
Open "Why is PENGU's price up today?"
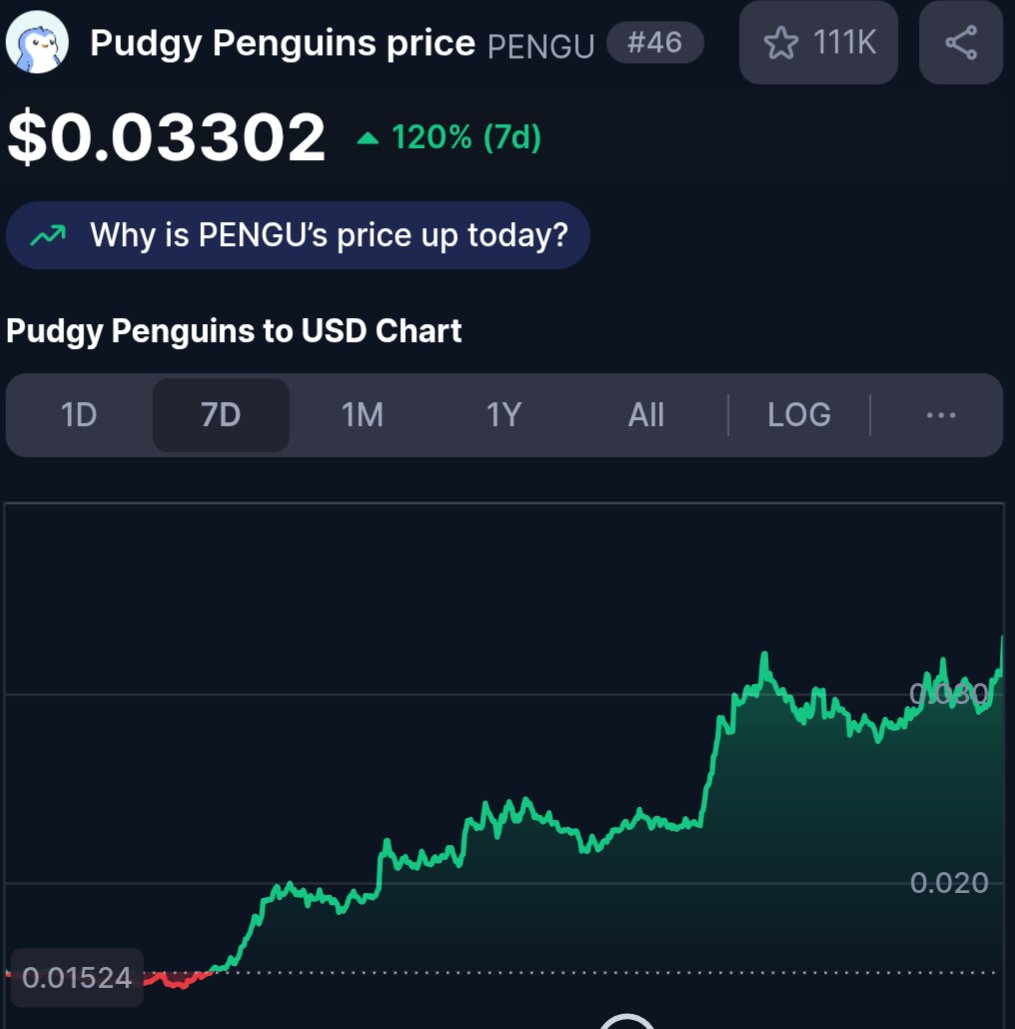pyautogui.click(x=298, y=235)
